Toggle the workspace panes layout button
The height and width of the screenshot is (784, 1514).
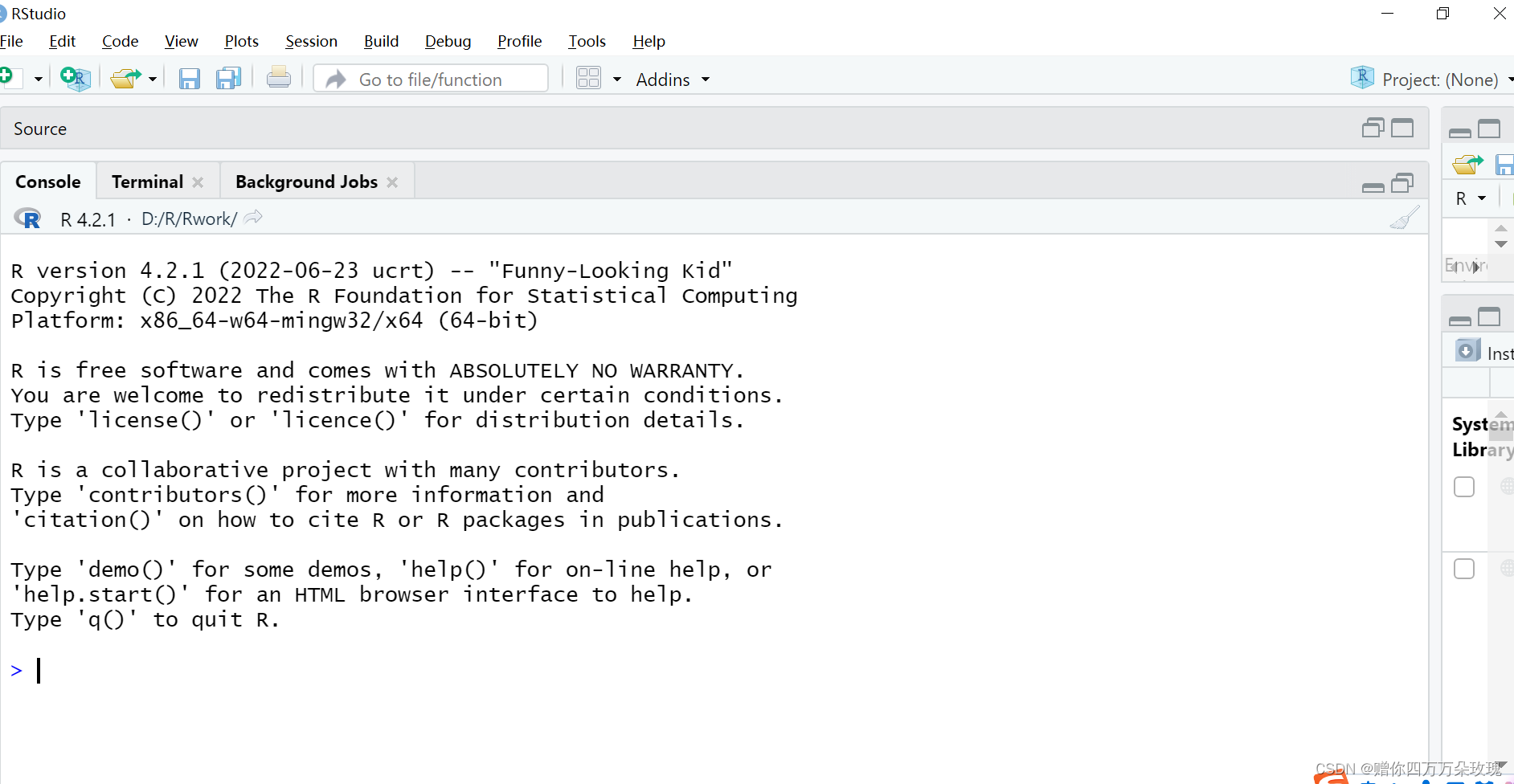coord(591,78)
